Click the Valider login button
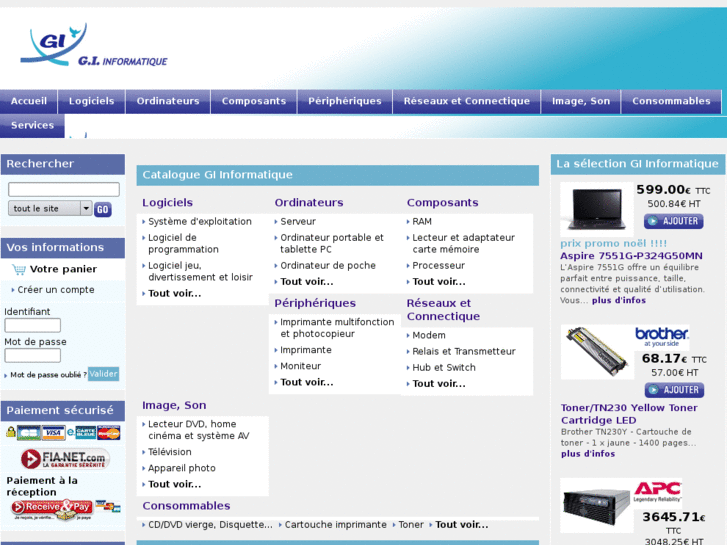 103,374
